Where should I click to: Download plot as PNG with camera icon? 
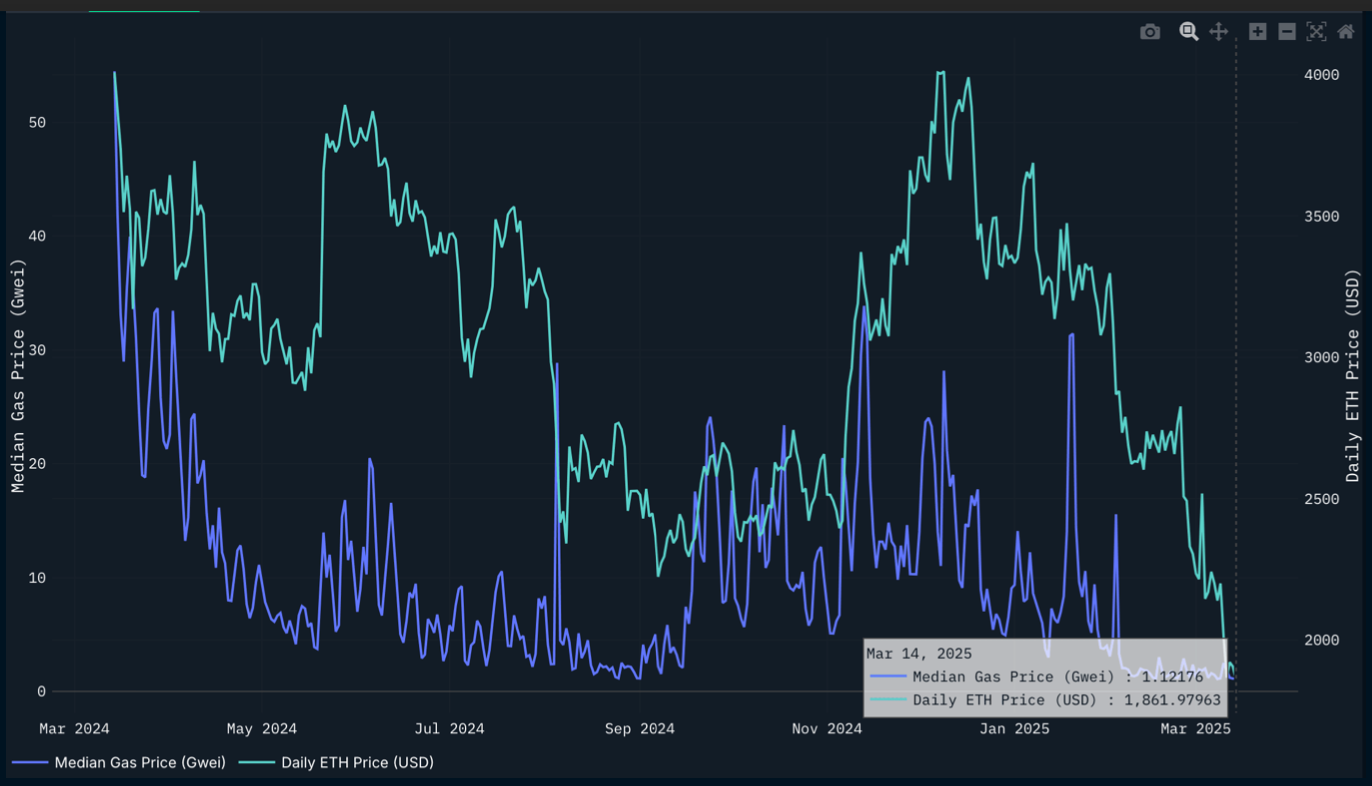[x=1150, y=32]
